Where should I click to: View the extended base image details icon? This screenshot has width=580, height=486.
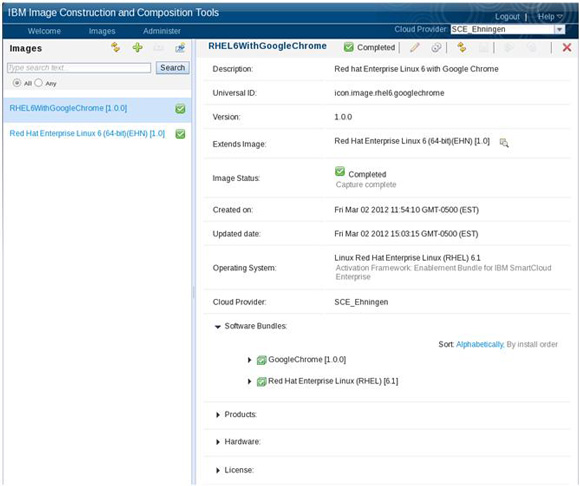504,142
